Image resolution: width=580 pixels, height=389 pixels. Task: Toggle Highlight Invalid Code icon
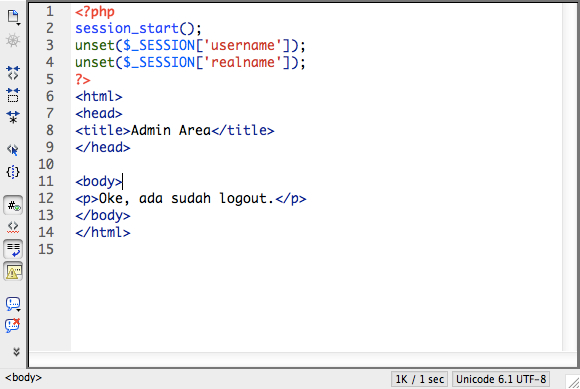click(13, 227)
